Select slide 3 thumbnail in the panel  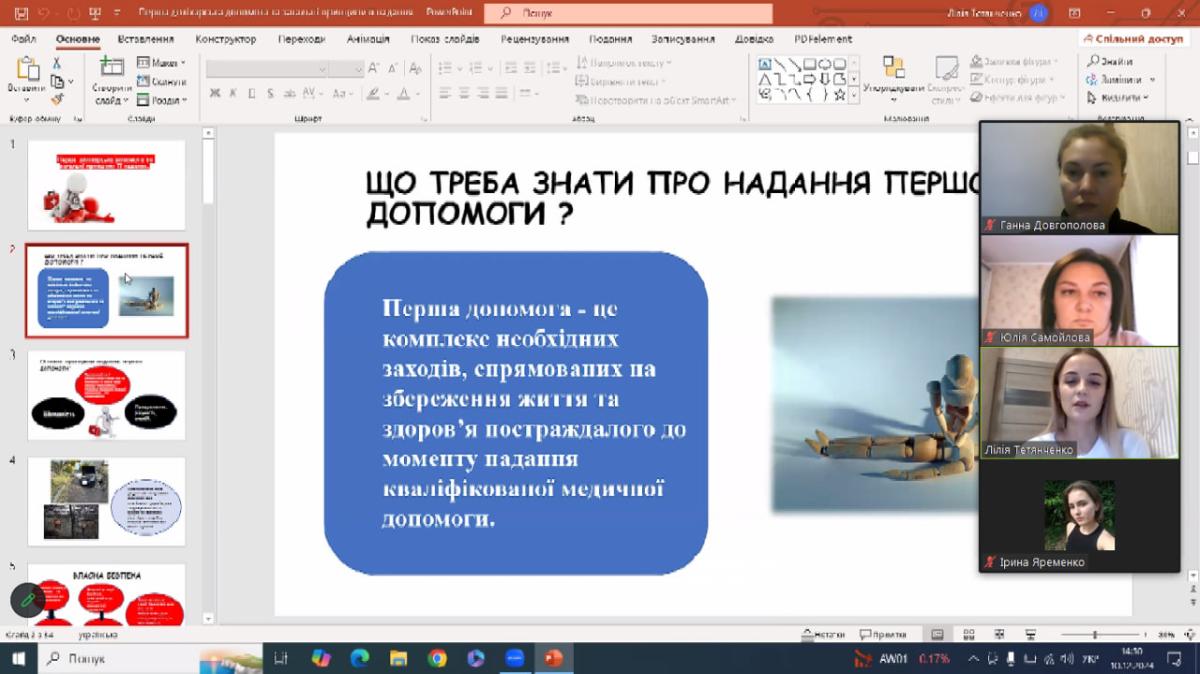[x=106, y=394]
